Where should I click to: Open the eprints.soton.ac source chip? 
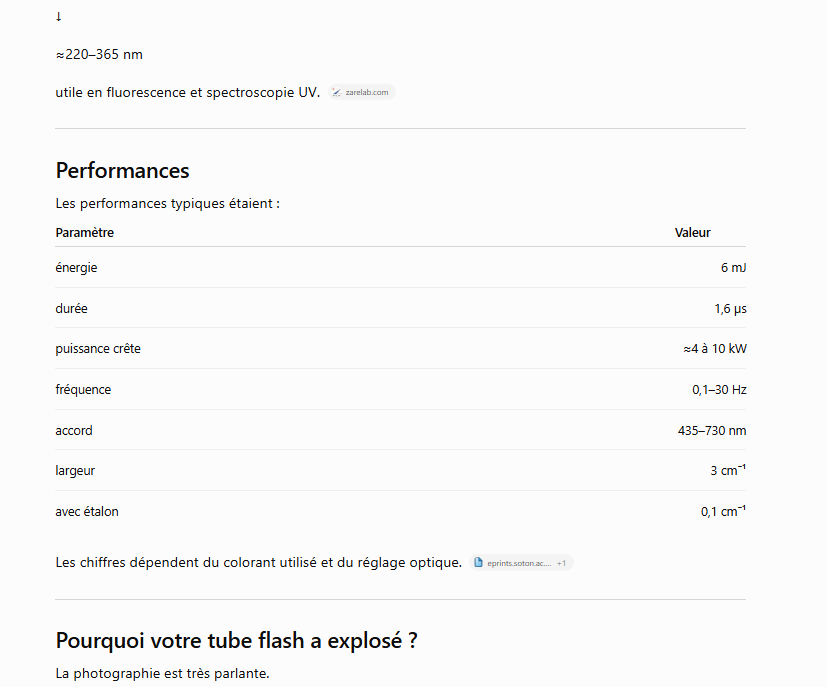[521, 563]
